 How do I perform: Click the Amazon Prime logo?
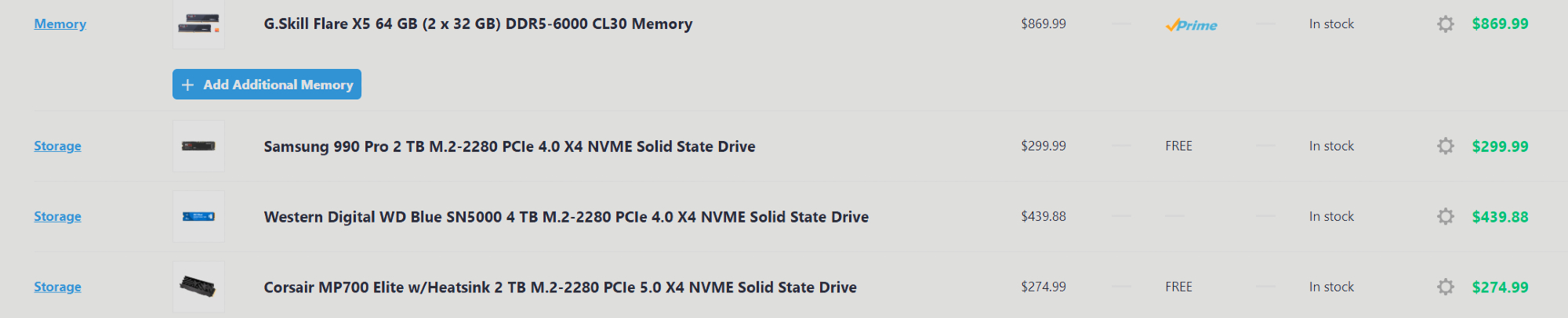pyautogui.click(x=1191, y=25)
